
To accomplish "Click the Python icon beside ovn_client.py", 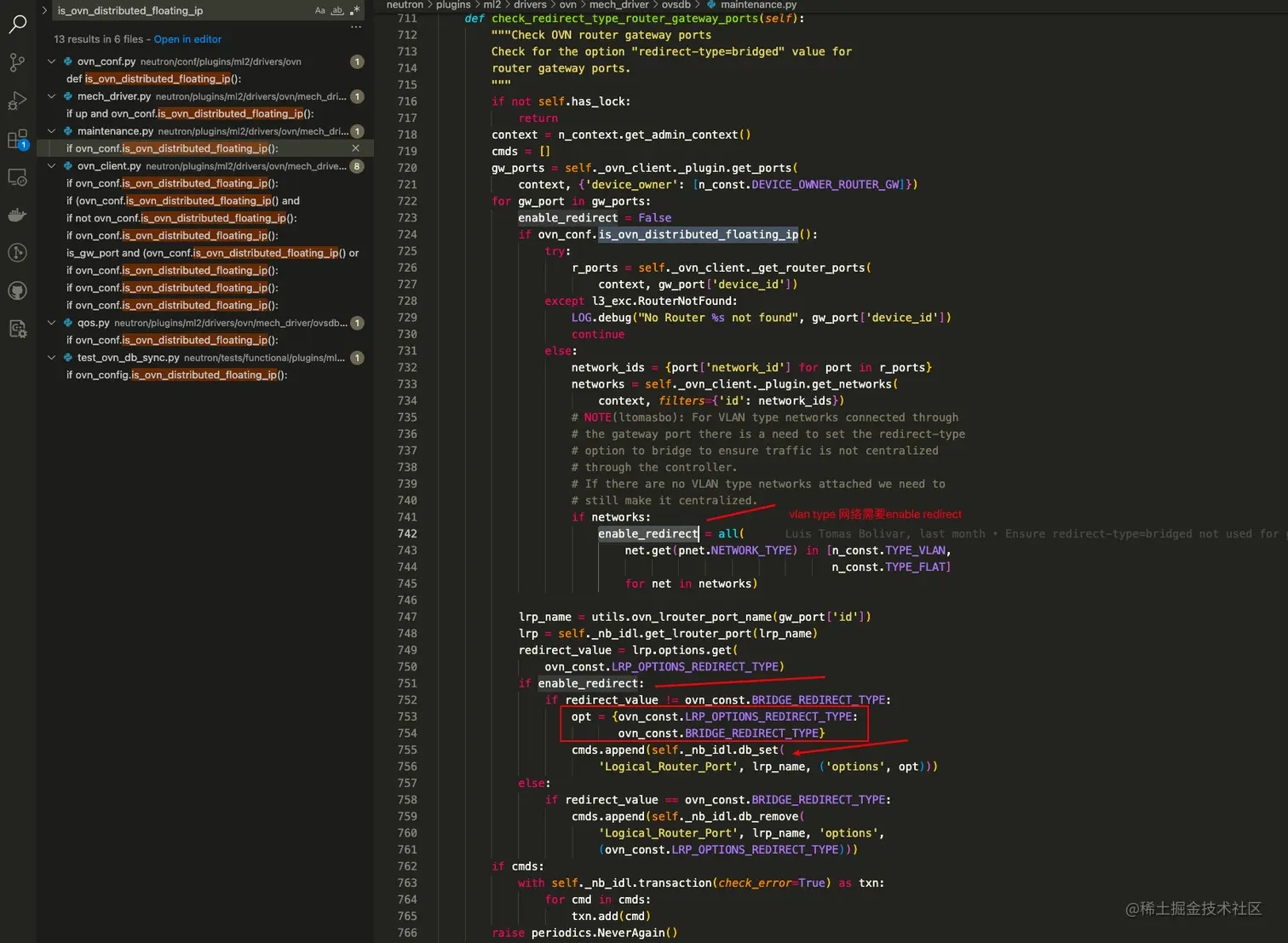I will (x=67, y=166).
